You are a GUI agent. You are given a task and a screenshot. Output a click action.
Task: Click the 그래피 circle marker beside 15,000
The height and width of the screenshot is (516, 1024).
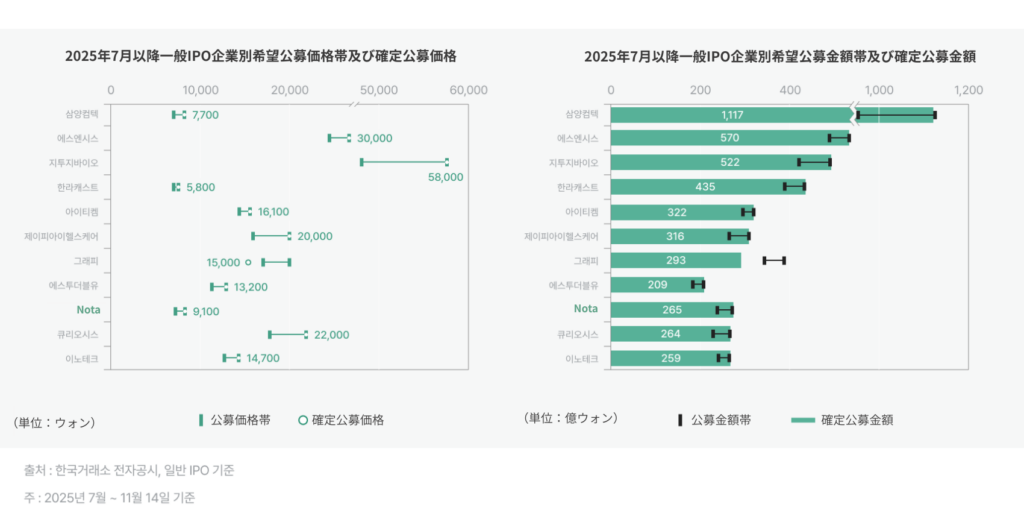248,262
